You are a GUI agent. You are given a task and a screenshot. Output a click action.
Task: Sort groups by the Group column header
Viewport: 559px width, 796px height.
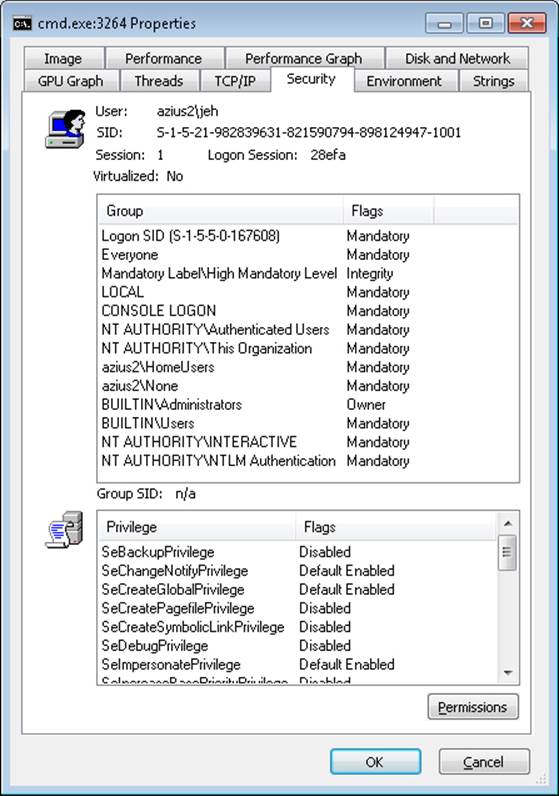click(219, 211)
